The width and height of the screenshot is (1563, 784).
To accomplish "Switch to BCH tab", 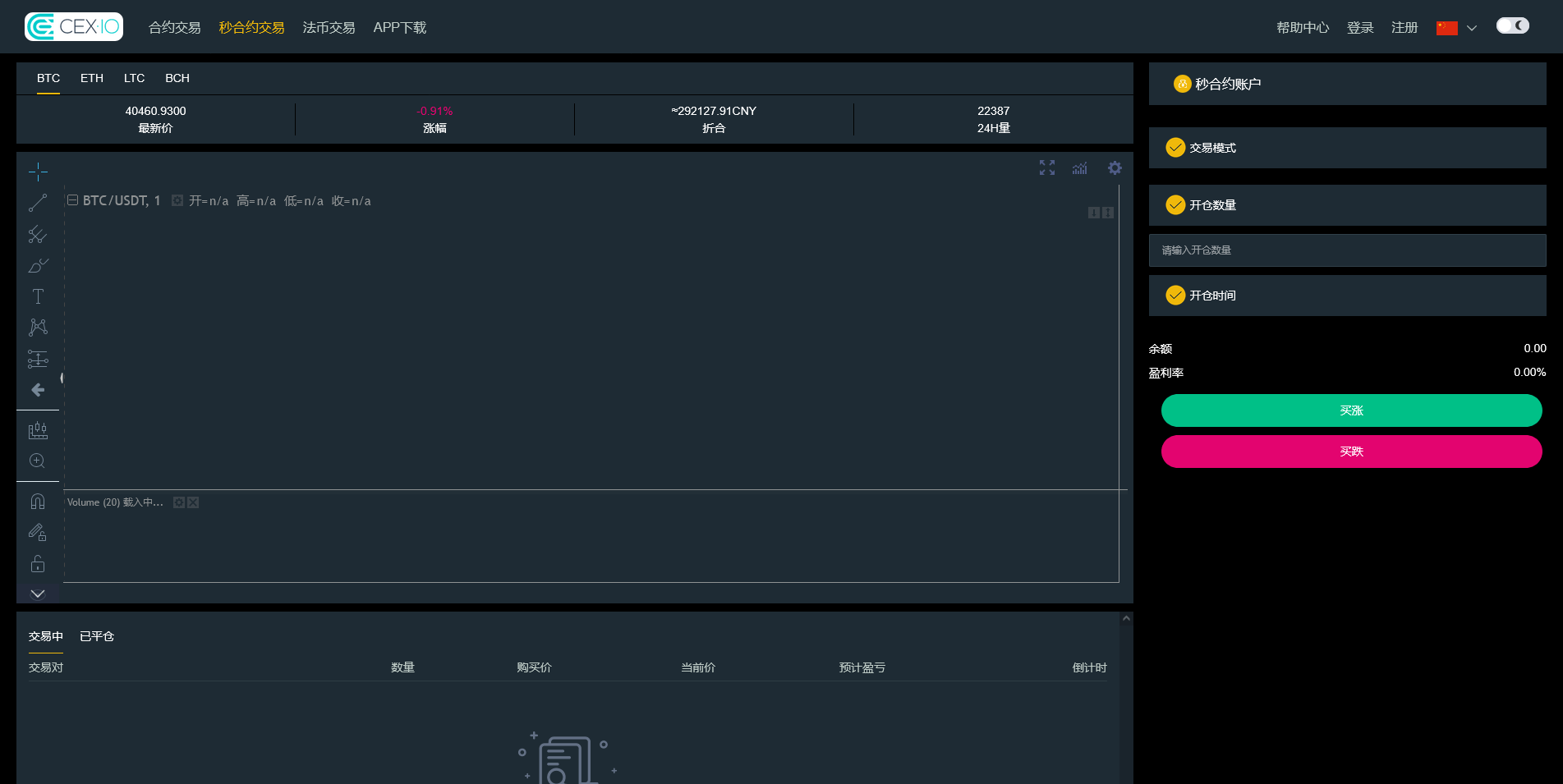I will 177,78.
